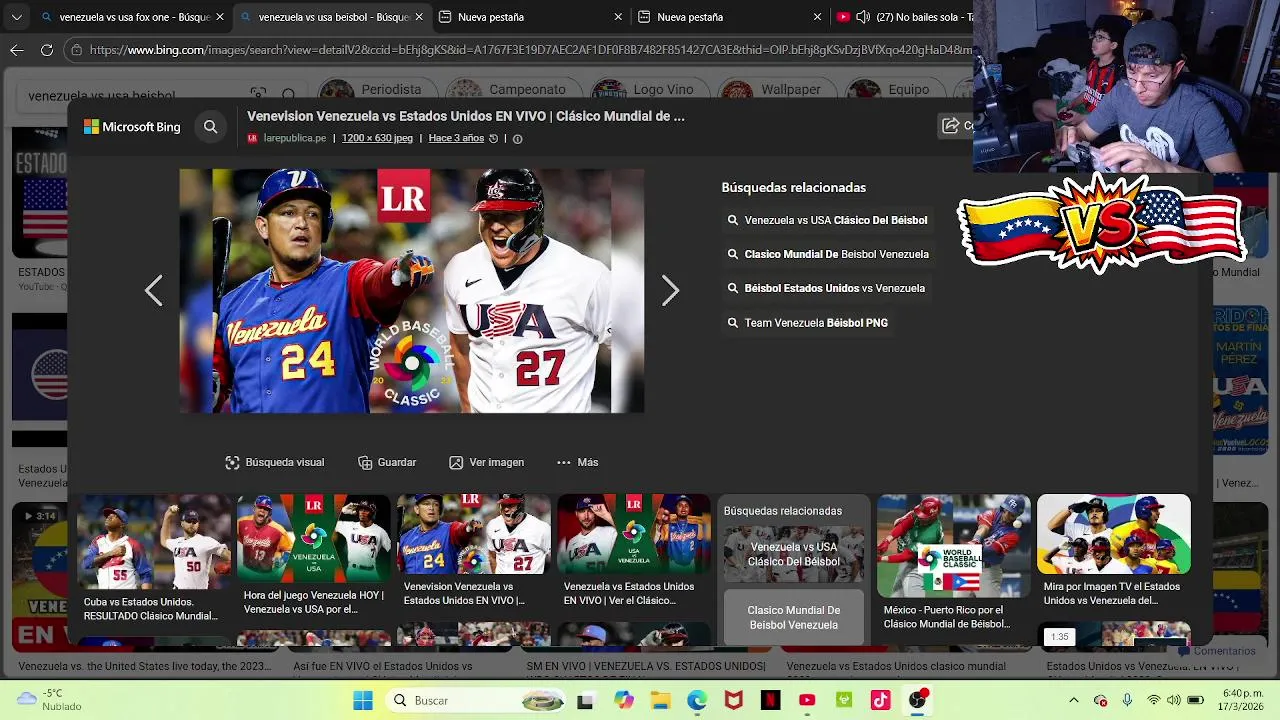The height and width of the screenshot is (720, 1280).
Task: Click the browser back arrow
Action: tap(17, 49)
